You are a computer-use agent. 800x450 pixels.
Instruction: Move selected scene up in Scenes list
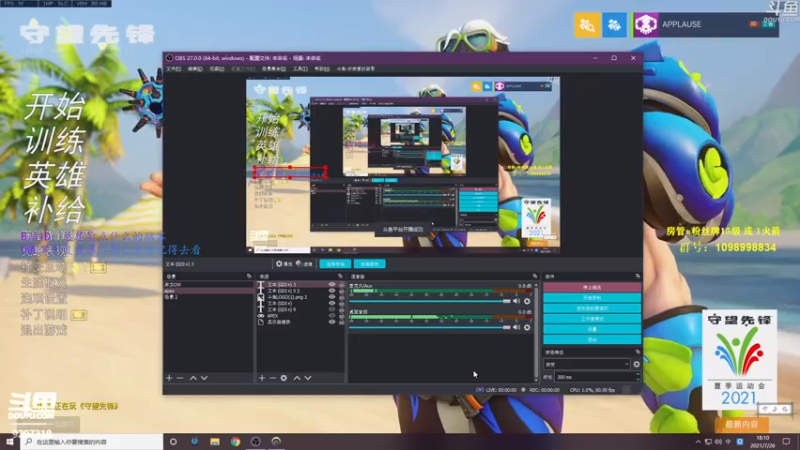(x=193, y=378)
